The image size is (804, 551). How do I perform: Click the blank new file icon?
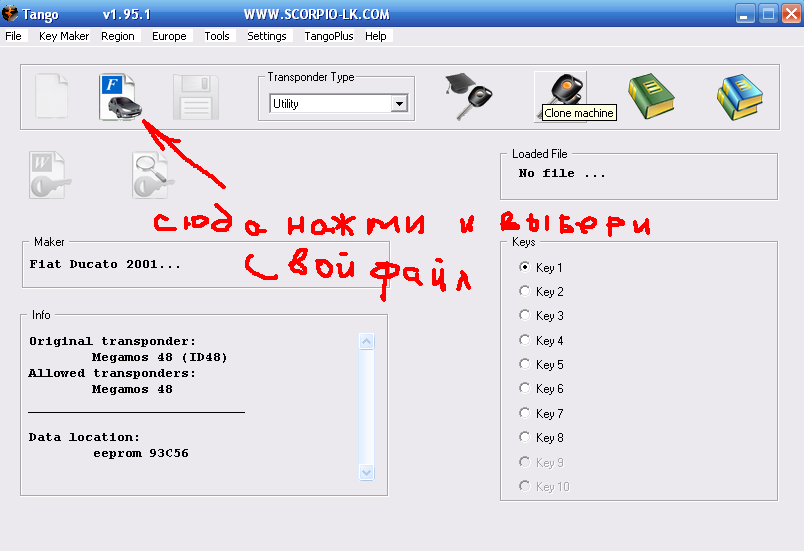pos(51,96)
